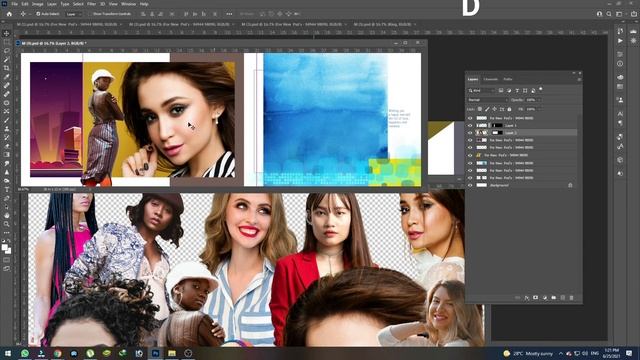640x360 pixels.
Task: Select the Crop tool
Action: pos(7,68)
